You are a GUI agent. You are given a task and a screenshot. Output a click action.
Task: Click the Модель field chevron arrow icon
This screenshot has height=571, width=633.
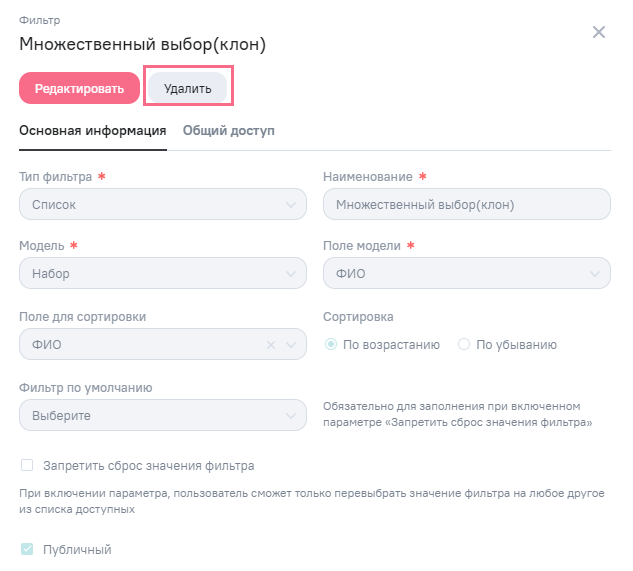coord(291,273)
